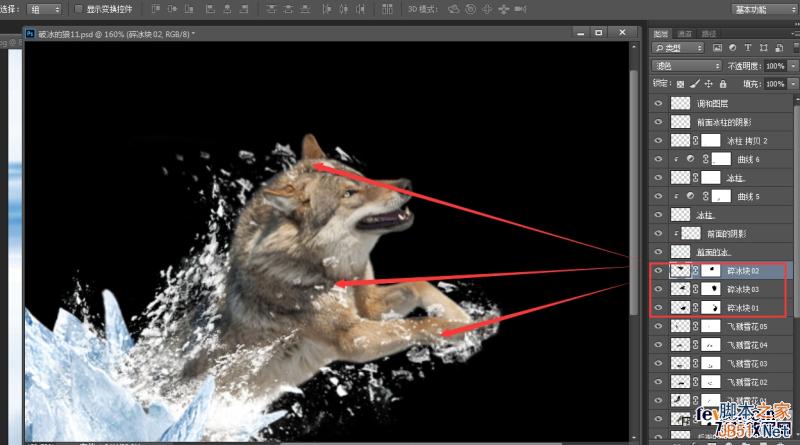This screenshot has height=445, width=800.
Task: Click opacity value 100% field
Action: click(776, 66)
